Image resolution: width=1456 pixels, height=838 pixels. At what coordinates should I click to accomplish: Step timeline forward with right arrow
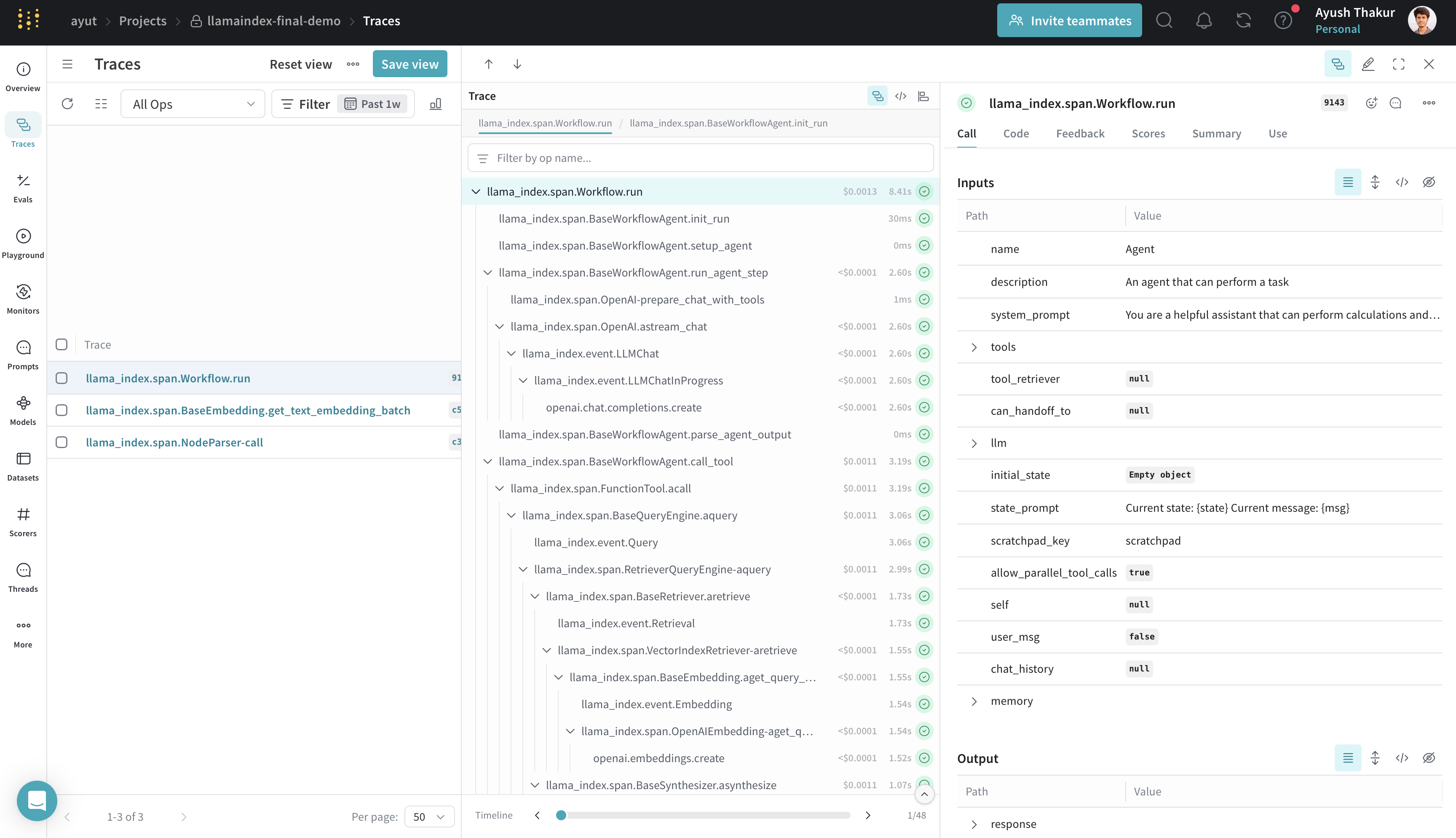tap(868, 815)
